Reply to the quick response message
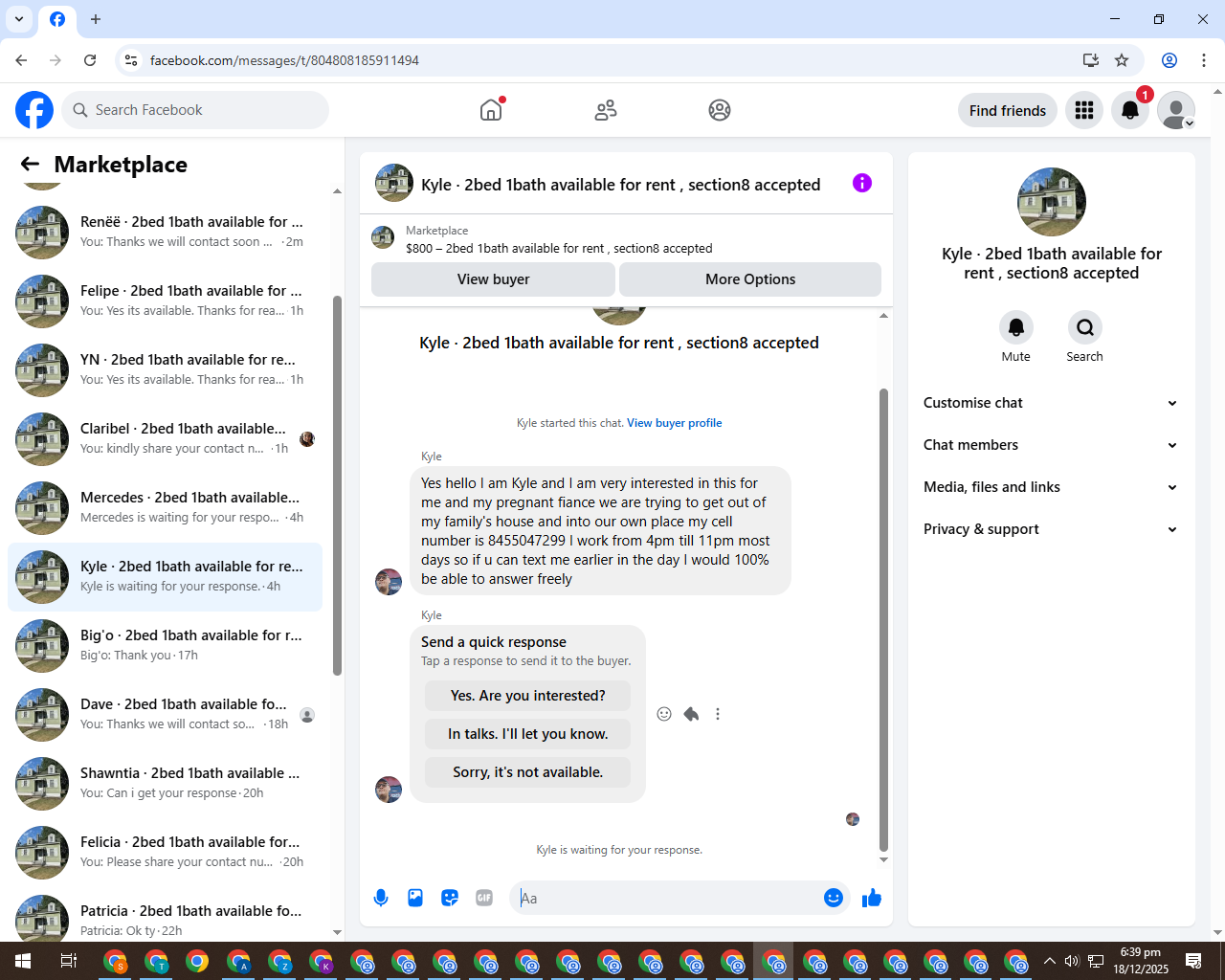 tap(691, 714)
